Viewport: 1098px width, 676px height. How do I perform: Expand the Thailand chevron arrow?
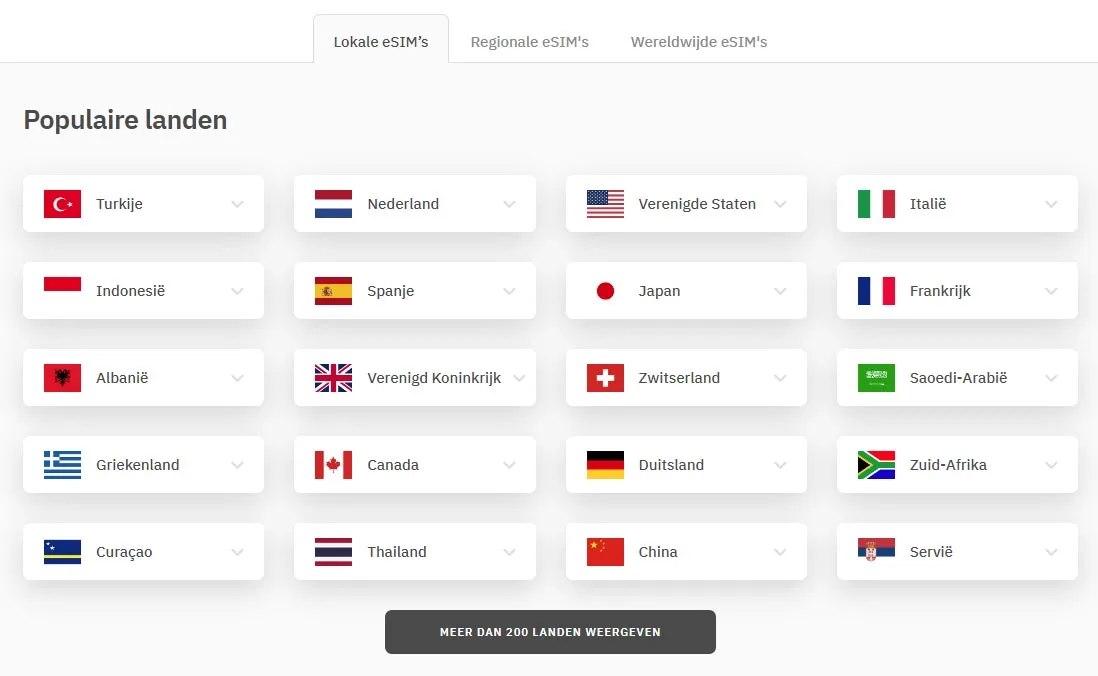click(x=509, y=552)
